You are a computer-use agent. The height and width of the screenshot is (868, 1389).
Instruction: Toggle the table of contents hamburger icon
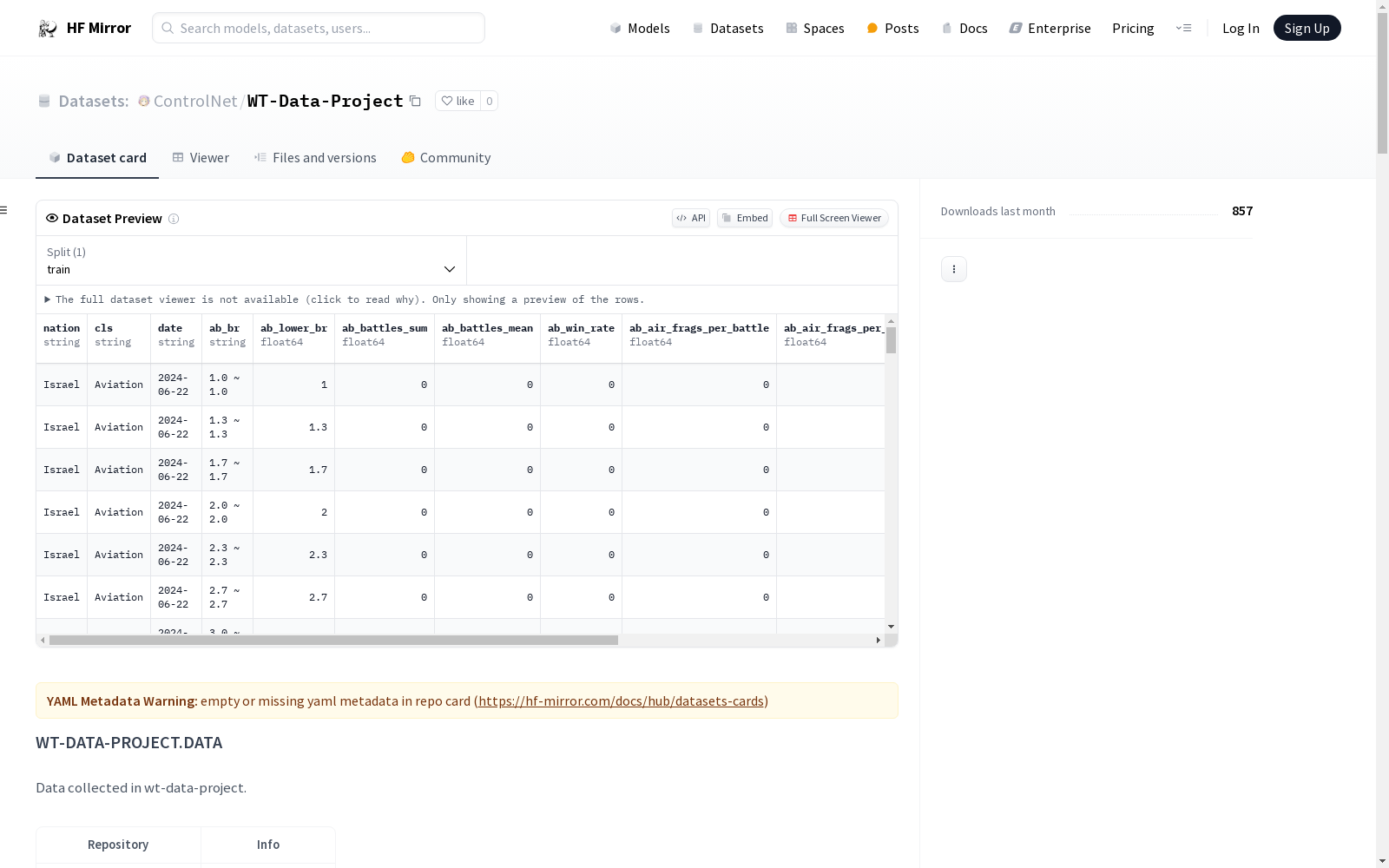[x=3, y=210]
